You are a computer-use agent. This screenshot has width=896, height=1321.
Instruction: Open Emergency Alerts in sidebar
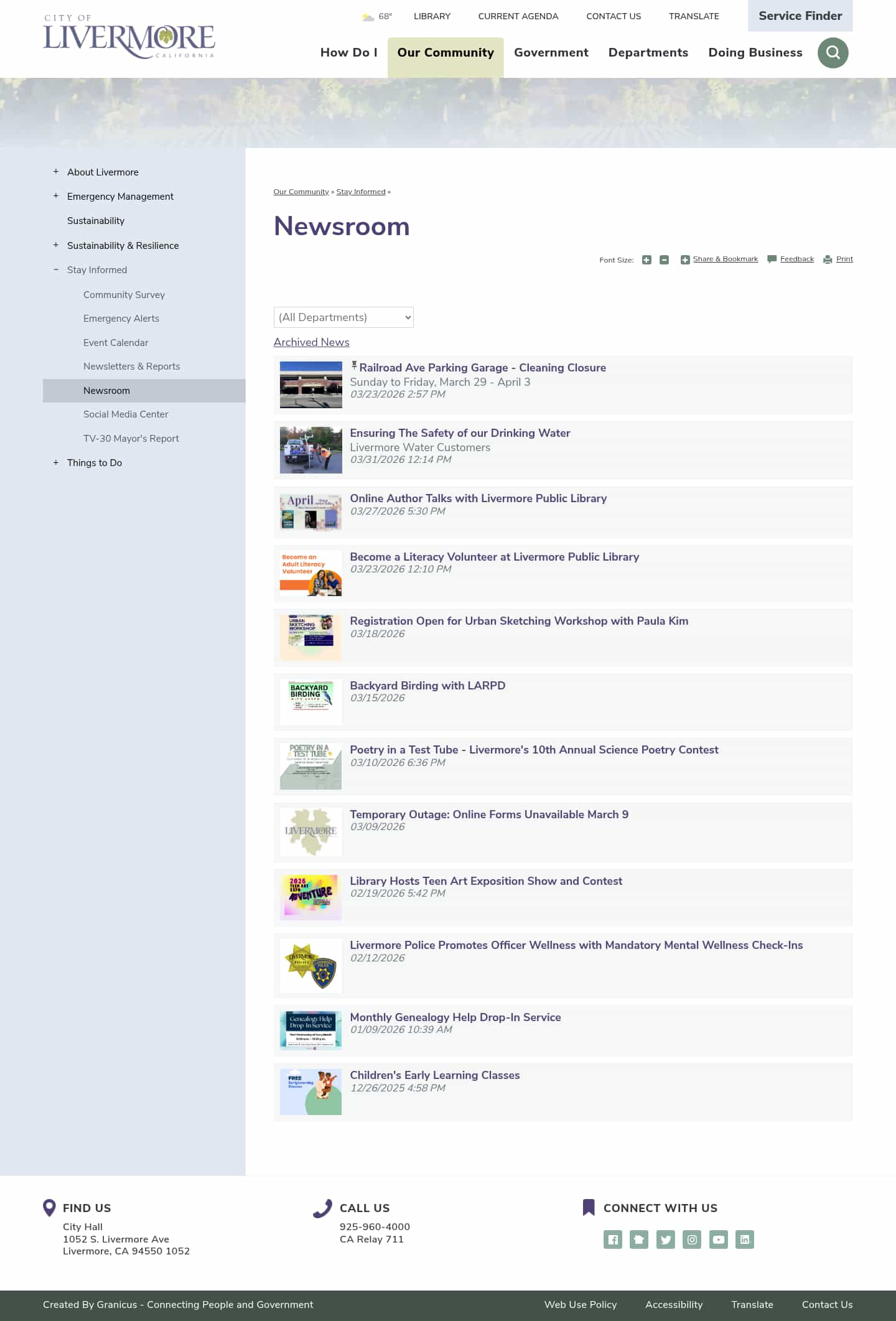pyautogui.click(x=121, y=319)
